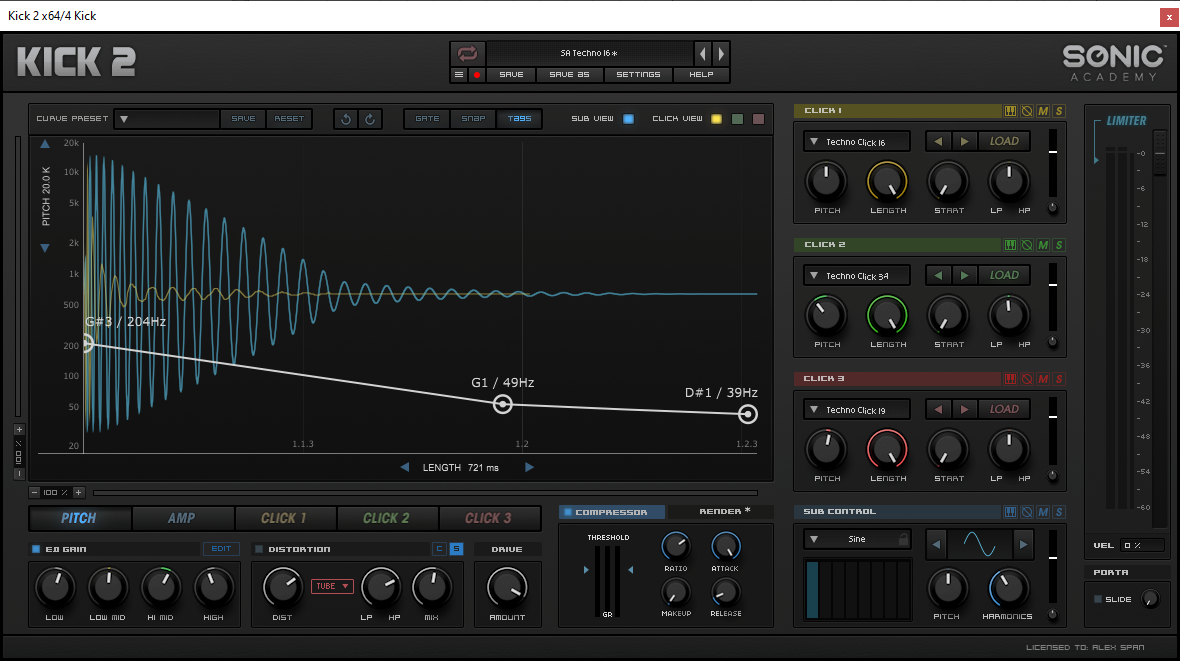Toggle Click 2 keyboard tracking icon
The image size is (1180, 661).
click(x=1011, y=245)
